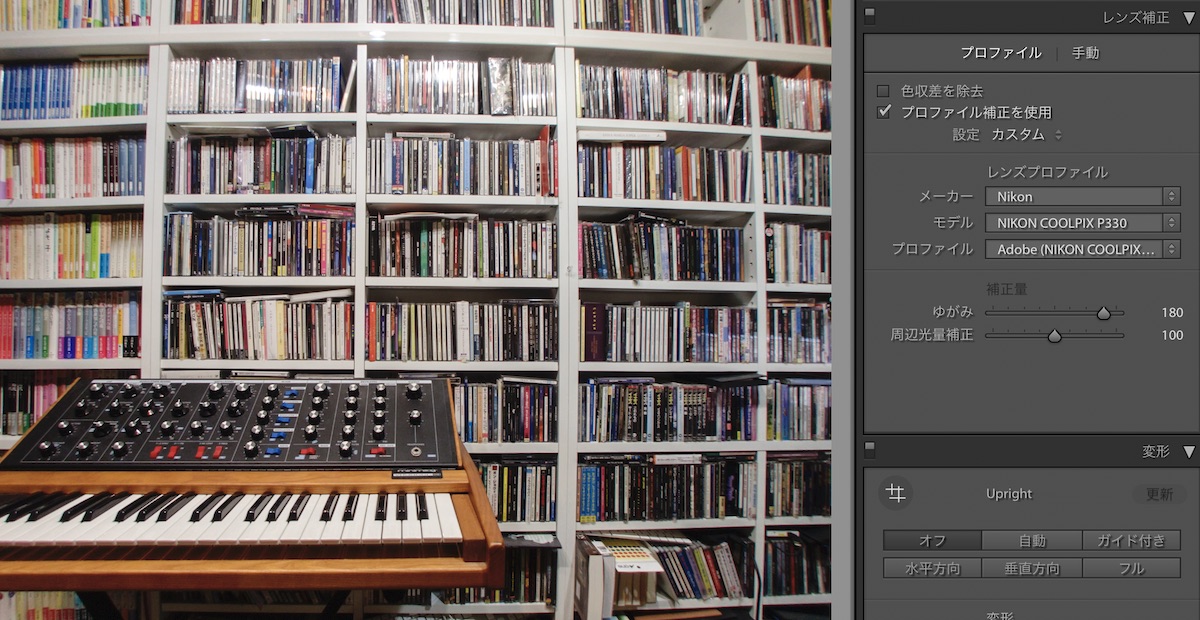Click the Upright label text
This screenshot has width=1200, height=620.
(x=1009, y=494)
